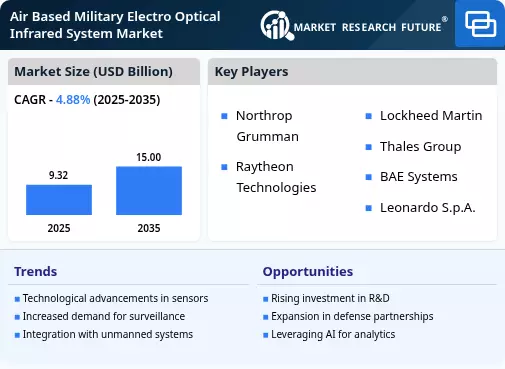Select Thales Group in key players
505x369 pixels.
coord(421,147)
